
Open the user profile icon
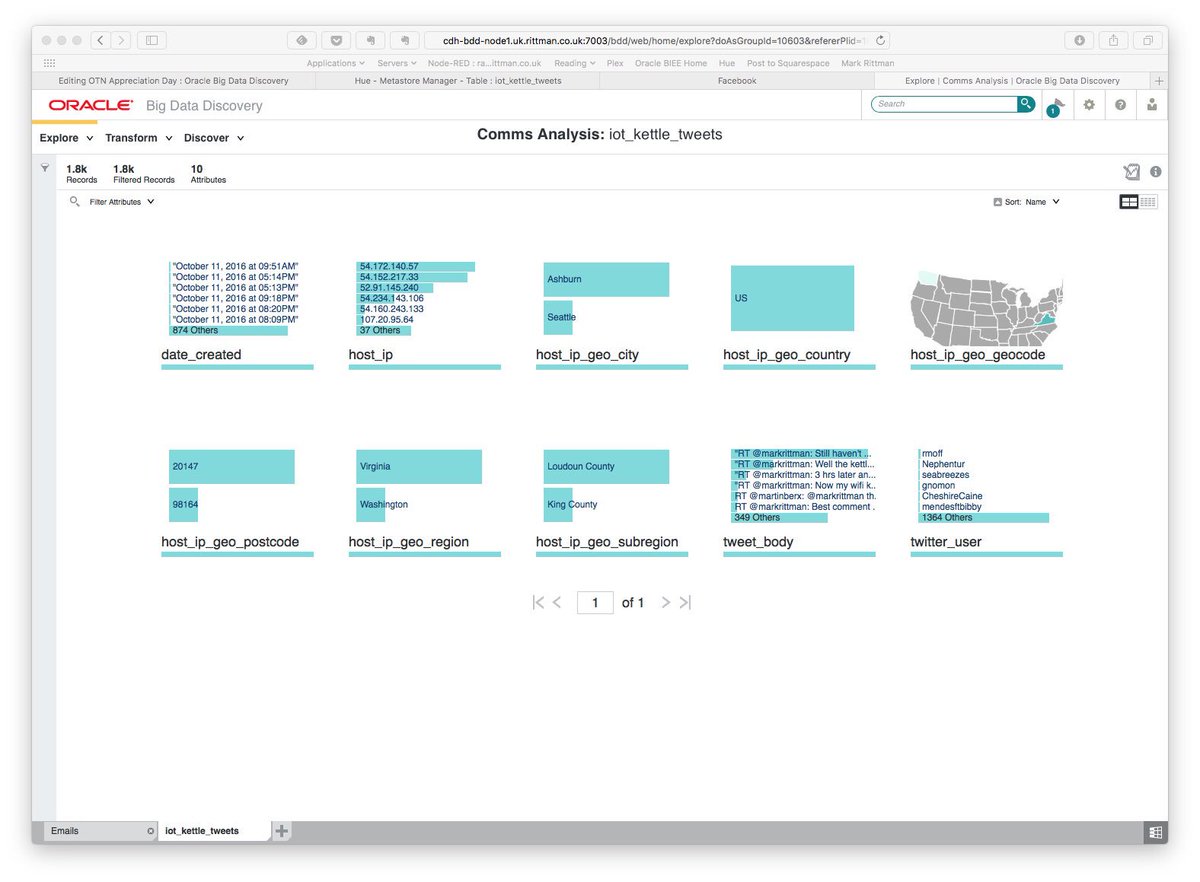[x=1153, y=105]
